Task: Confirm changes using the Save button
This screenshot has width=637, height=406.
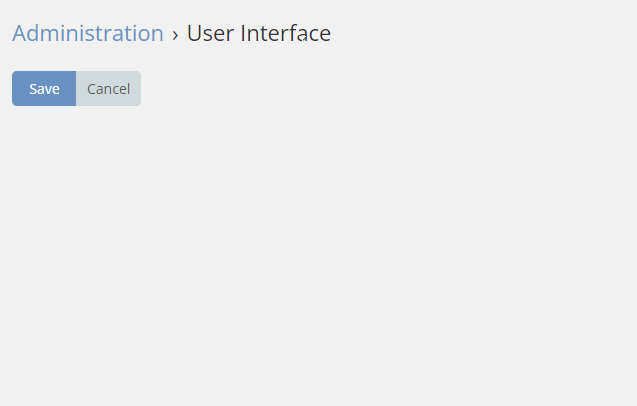Action: [x=44, y=88]
